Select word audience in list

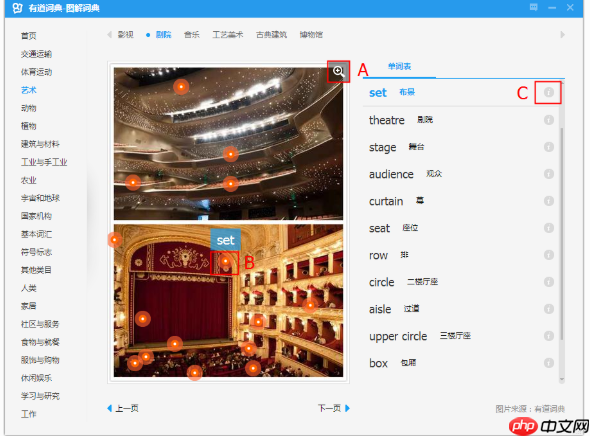pos(391,174)
